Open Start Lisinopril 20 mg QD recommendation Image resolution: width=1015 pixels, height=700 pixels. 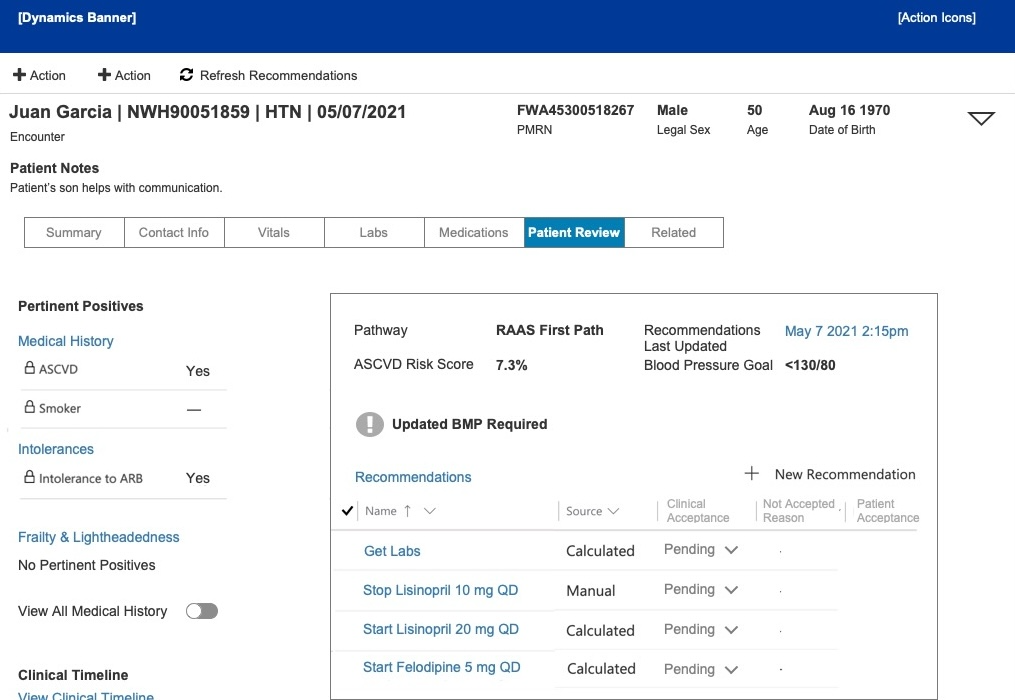(x=441, y=629)
